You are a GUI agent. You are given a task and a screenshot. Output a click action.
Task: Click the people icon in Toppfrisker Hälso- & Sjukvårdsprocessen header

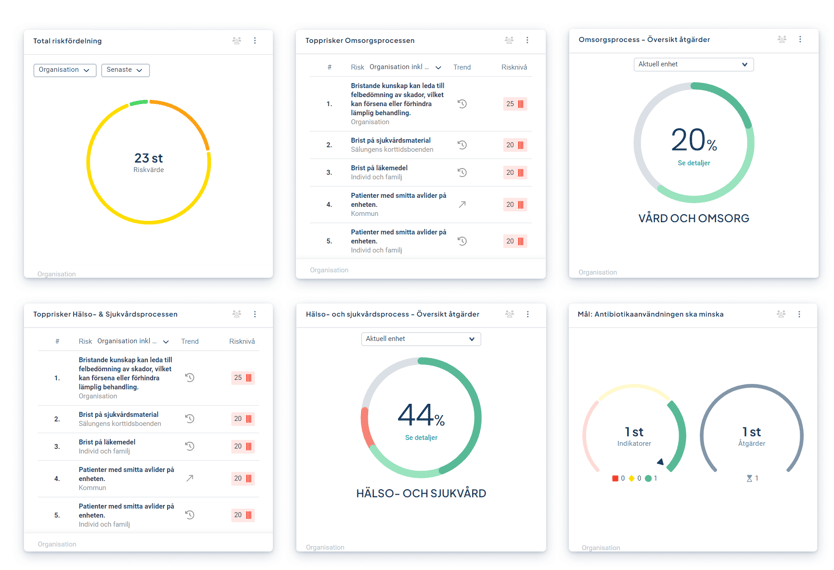(237, 314)
